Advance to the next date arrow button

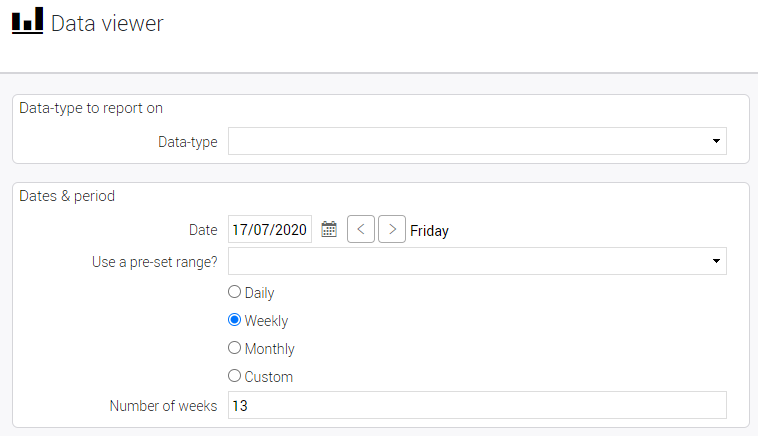392,230
